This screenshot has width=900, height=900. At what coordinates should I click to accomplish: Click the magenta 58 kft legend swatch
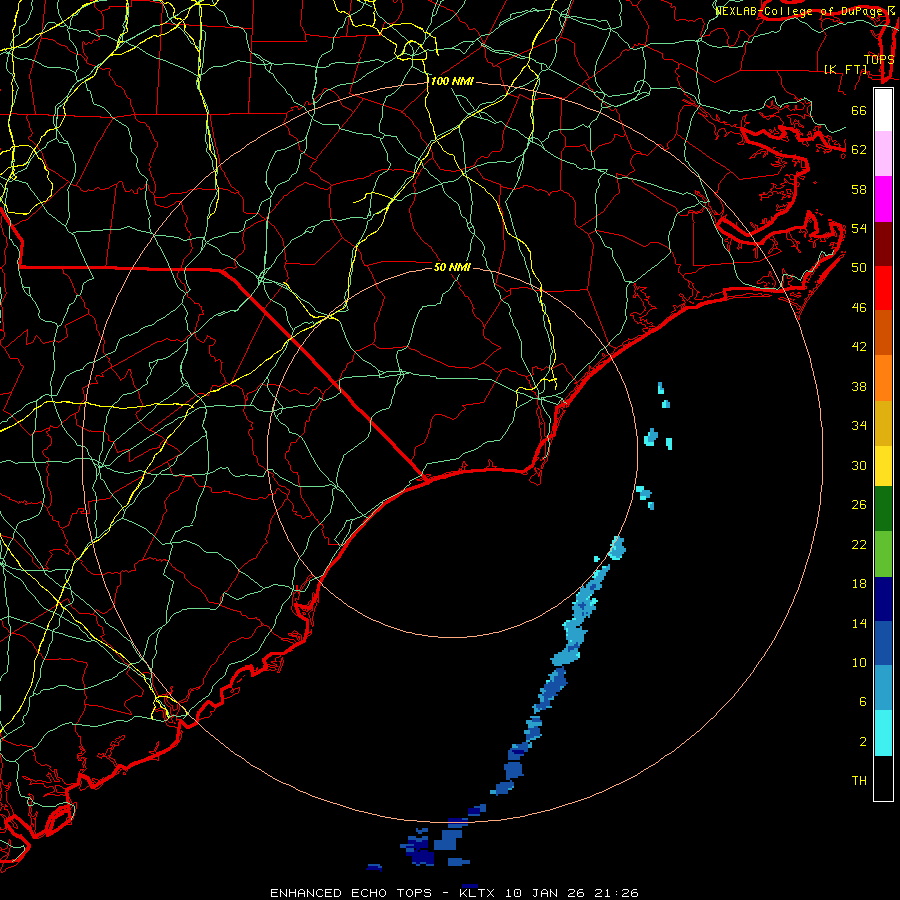pos(883,199)
